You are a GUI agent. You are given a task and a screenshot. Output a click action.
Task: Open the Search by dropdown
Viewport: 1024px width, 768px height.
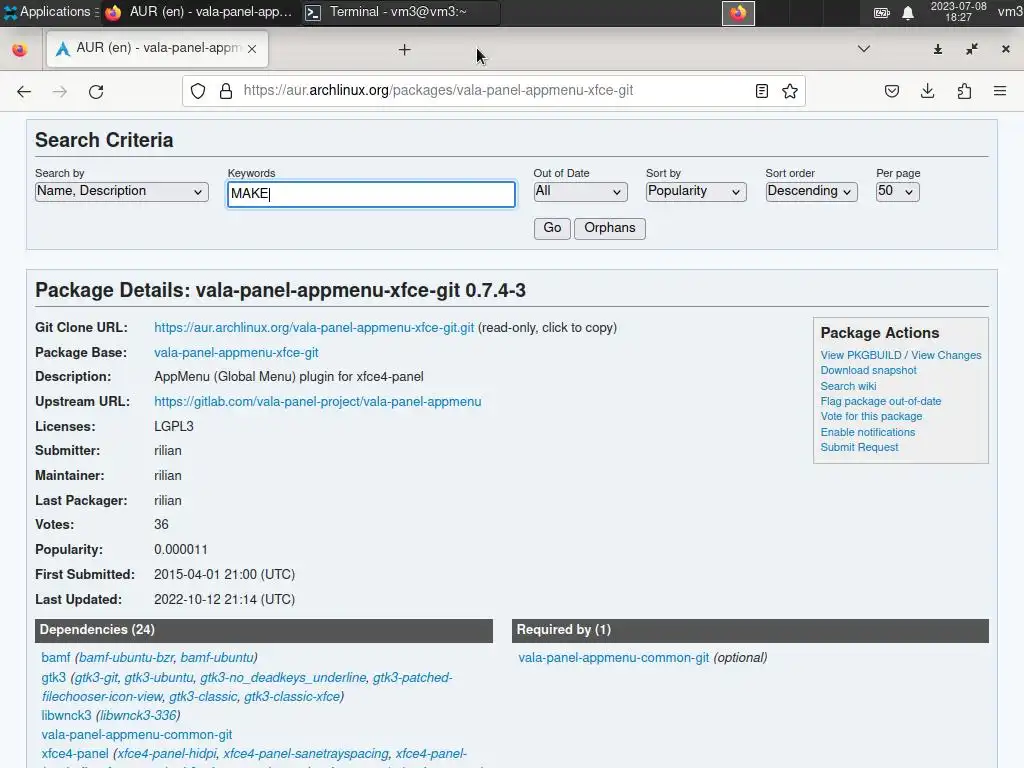point(121,191)
